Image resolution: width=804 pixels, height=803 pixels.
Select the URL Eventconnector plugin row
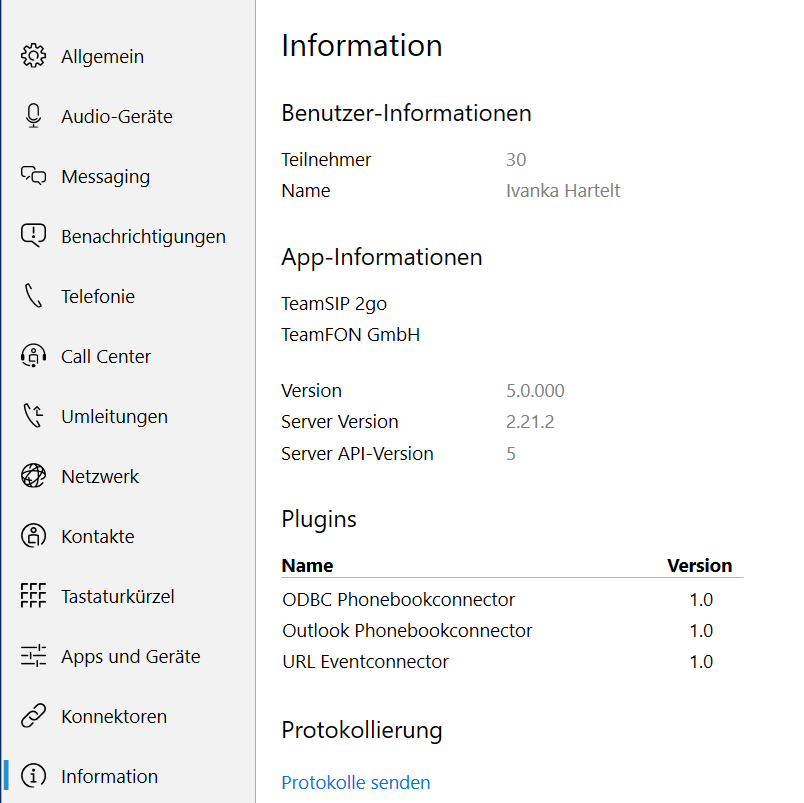(512, 661)
